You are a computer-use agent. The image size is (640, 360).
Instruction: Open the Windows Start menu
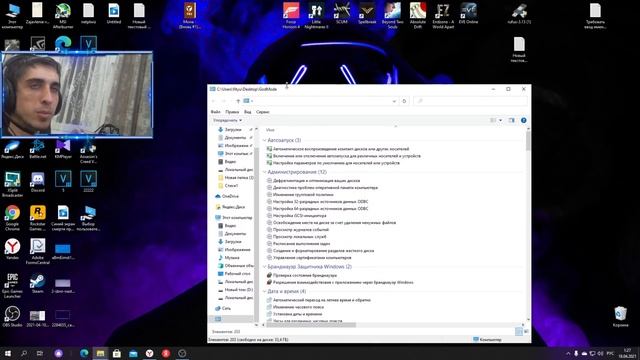tap(8, 353)
